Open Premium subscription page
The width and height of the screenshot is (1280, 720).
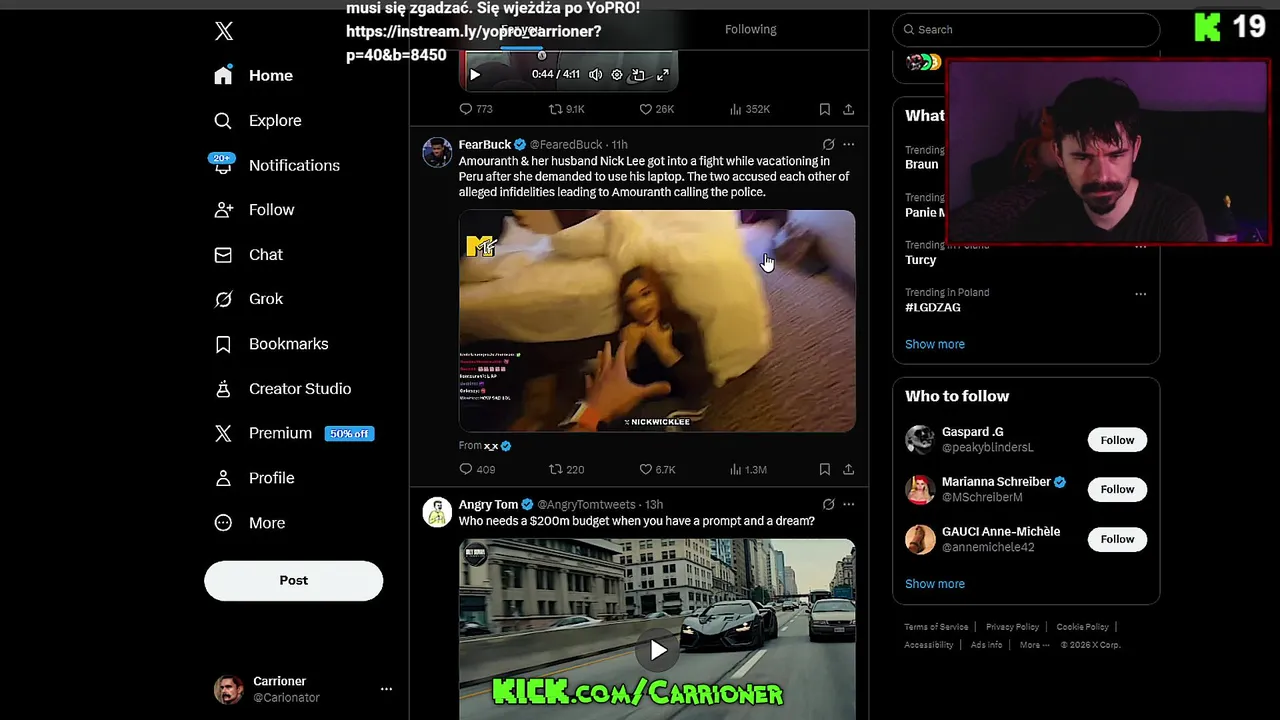pos(293,433)
